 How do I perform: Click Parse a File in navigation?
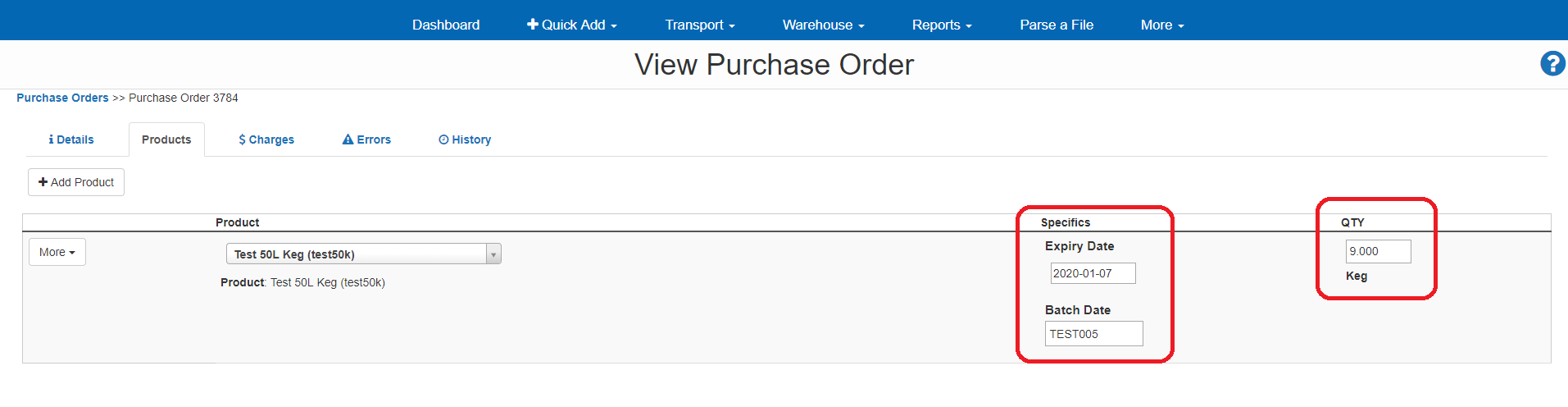pos(1057,25)
